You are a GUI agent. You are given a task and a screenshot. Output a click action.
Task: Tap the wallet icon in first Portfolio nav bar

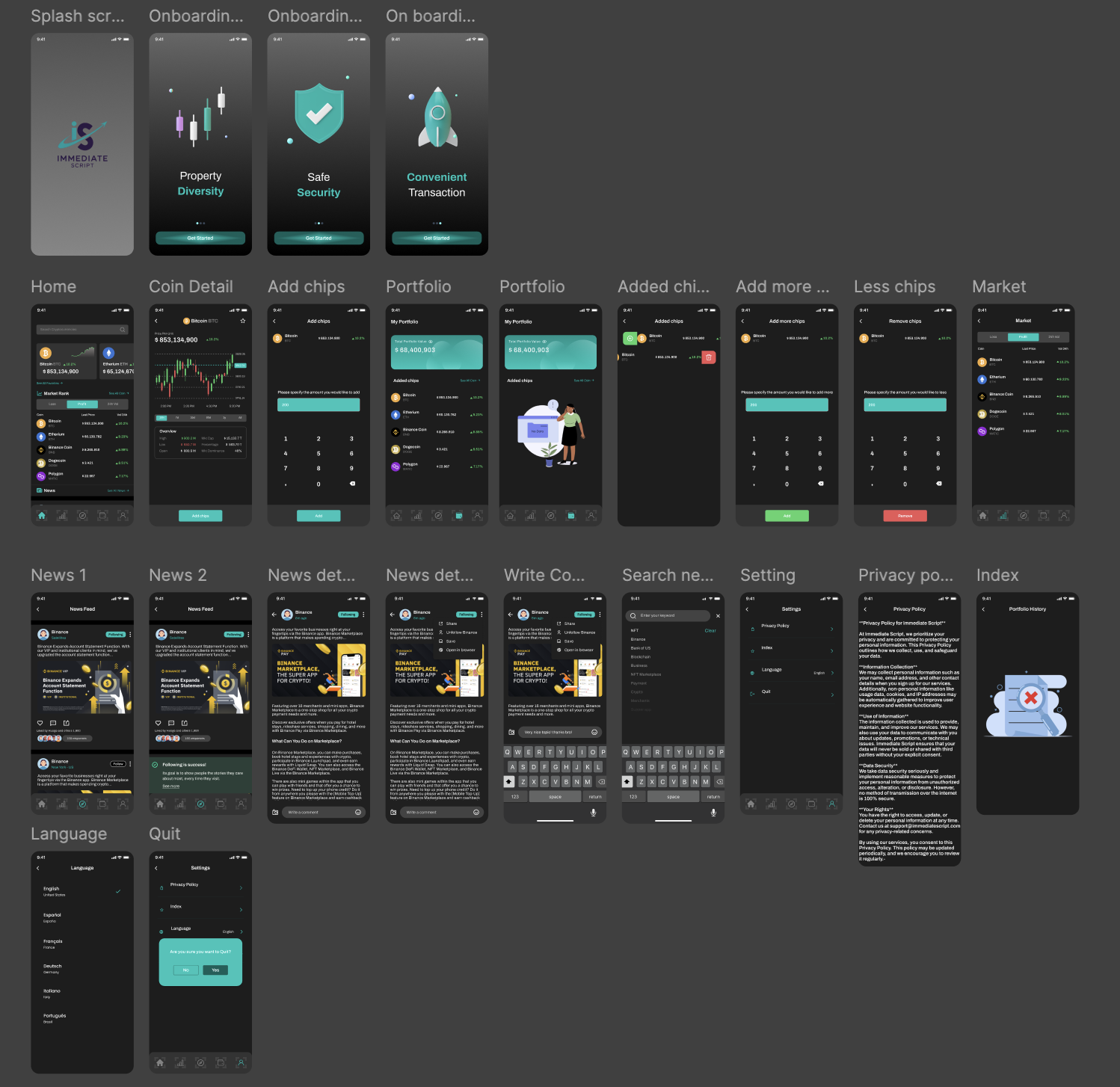458,515
